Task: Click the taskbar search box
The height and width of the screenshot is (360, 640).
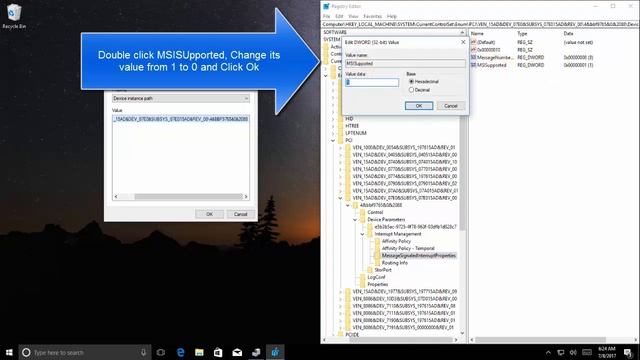Action: pyautogui.click(x=84, y=352)
